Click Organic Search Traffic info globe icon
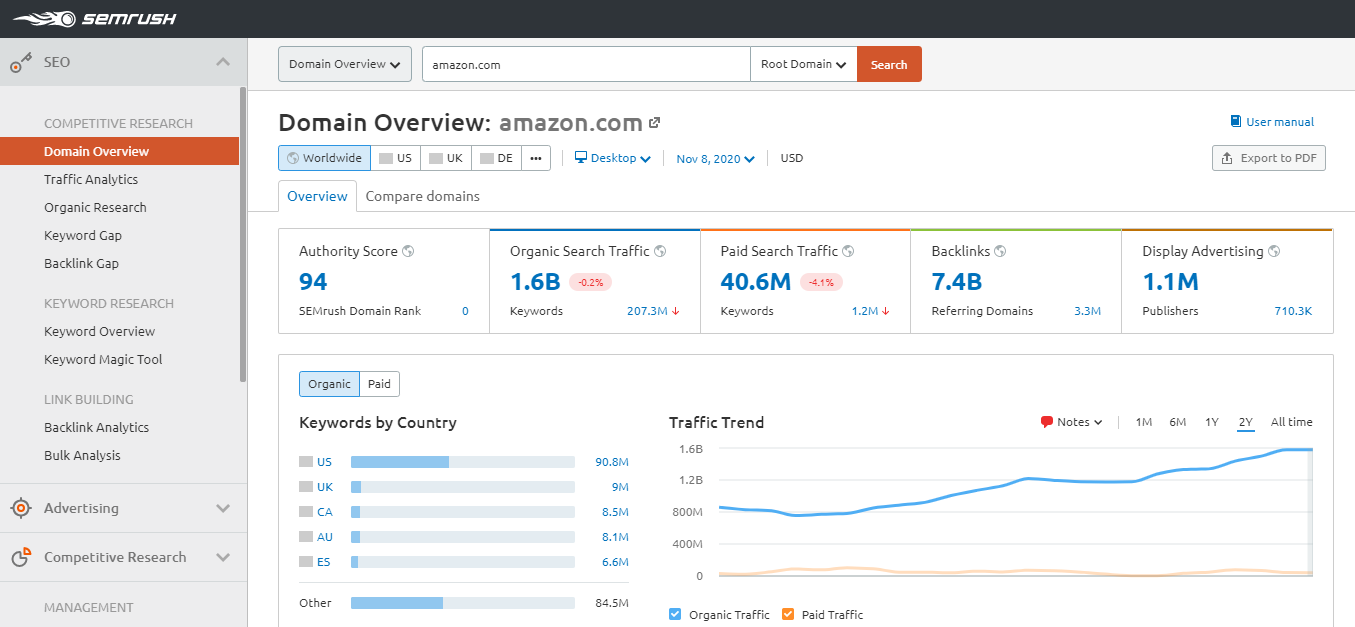1355x627 pixels. pos(660,252)
